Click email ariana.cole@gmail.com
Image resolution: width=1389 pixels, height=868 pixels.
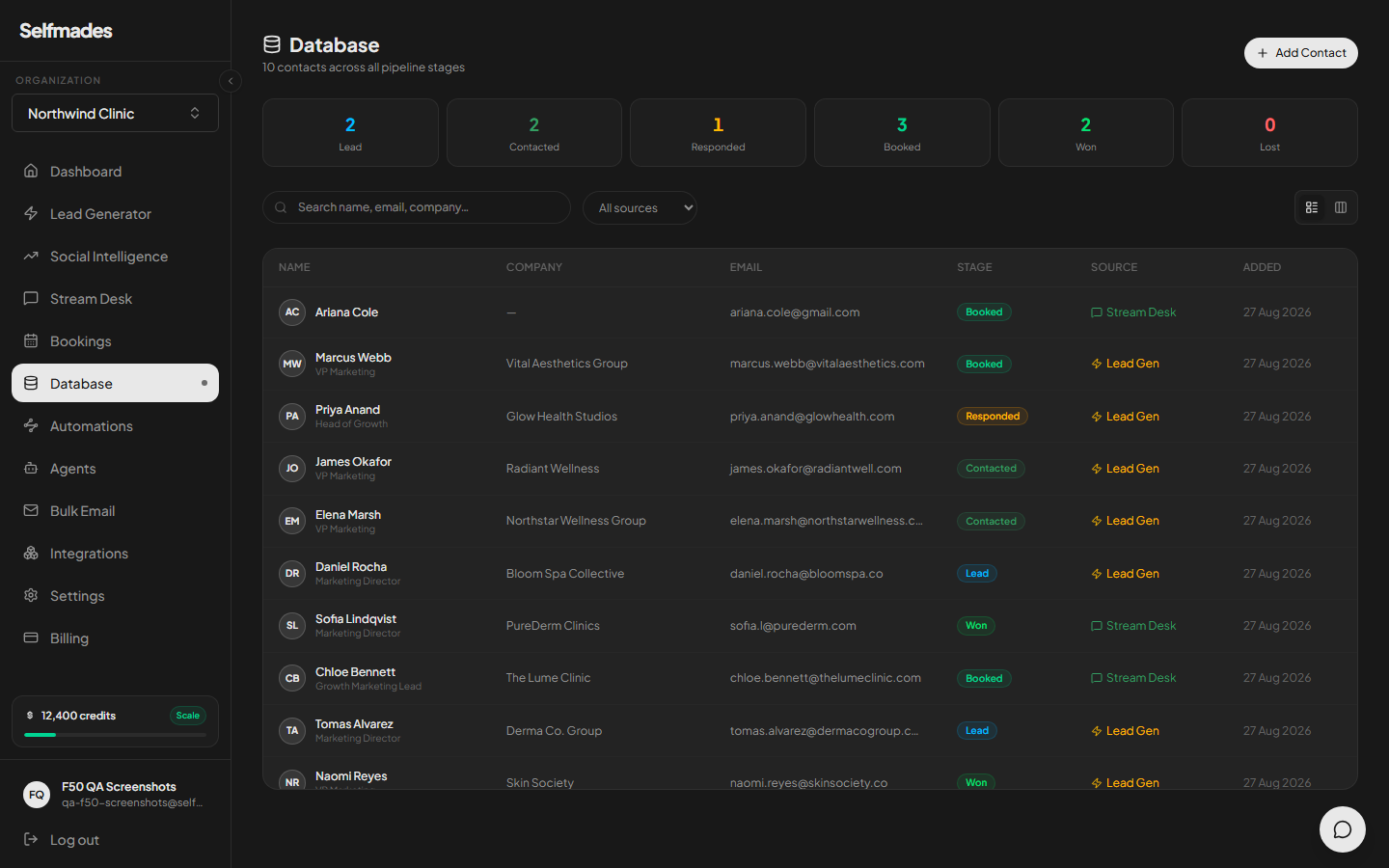click(x=795, y=312)
